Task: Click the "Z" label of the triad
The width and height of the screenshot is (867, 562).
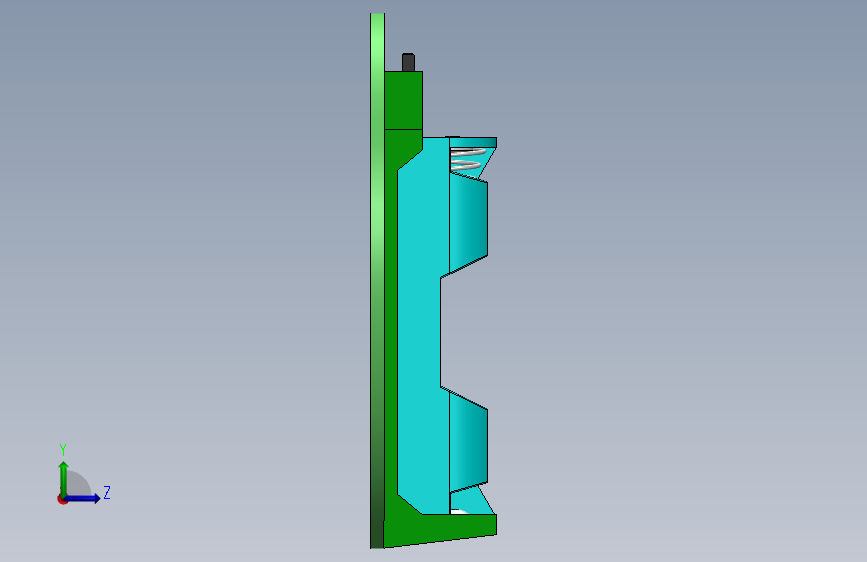Action: (107, 492)
